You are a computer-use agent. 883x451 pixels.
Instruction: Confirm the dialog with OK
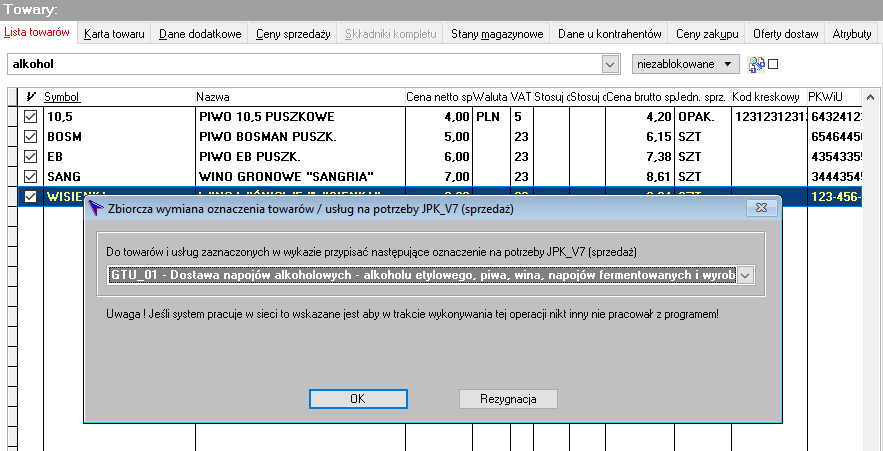tap(358, 399)
